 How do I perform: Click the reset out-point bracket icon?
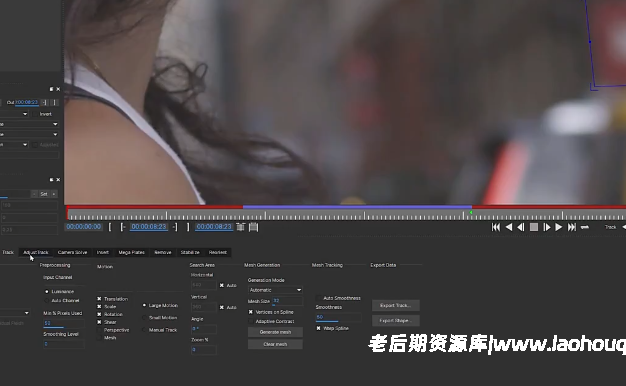click(188, 227)
